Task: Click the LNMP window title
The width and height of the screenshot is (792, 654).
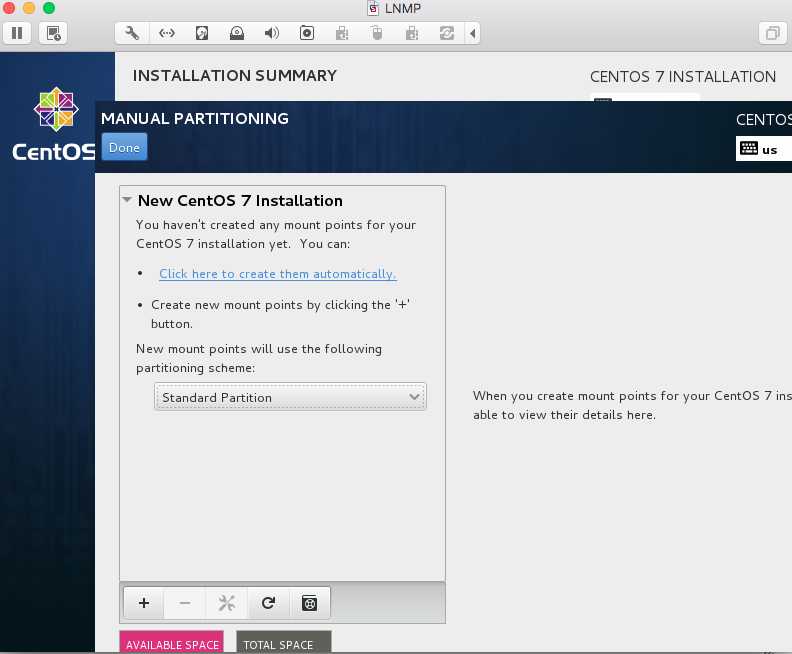Action: point(403,9)
